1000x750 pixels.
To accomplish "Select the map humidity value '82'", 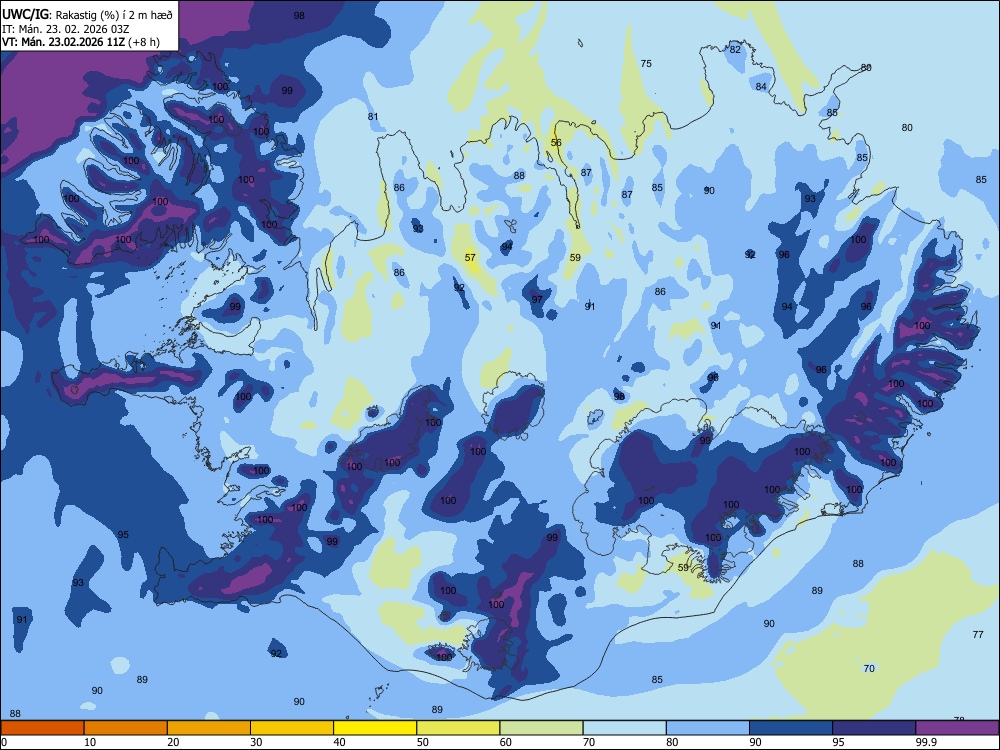I will (735, 49).
